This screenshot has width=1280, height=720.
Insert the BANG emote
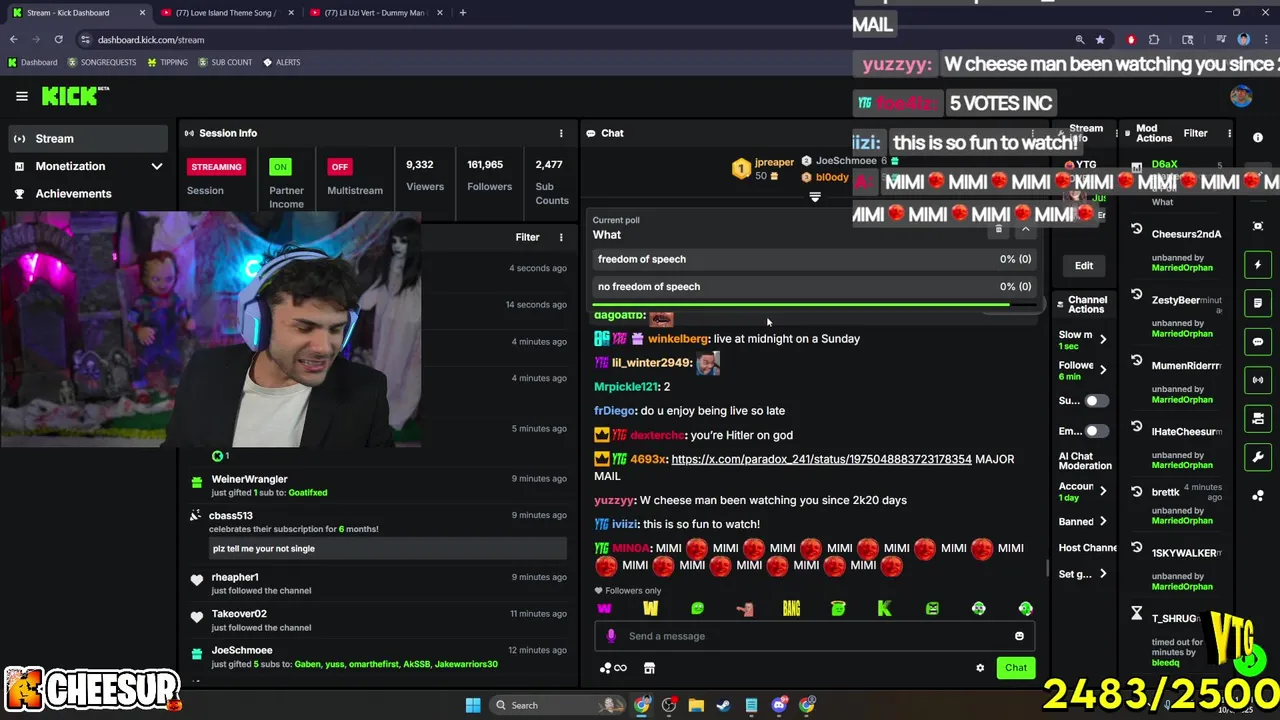[791, 608]
